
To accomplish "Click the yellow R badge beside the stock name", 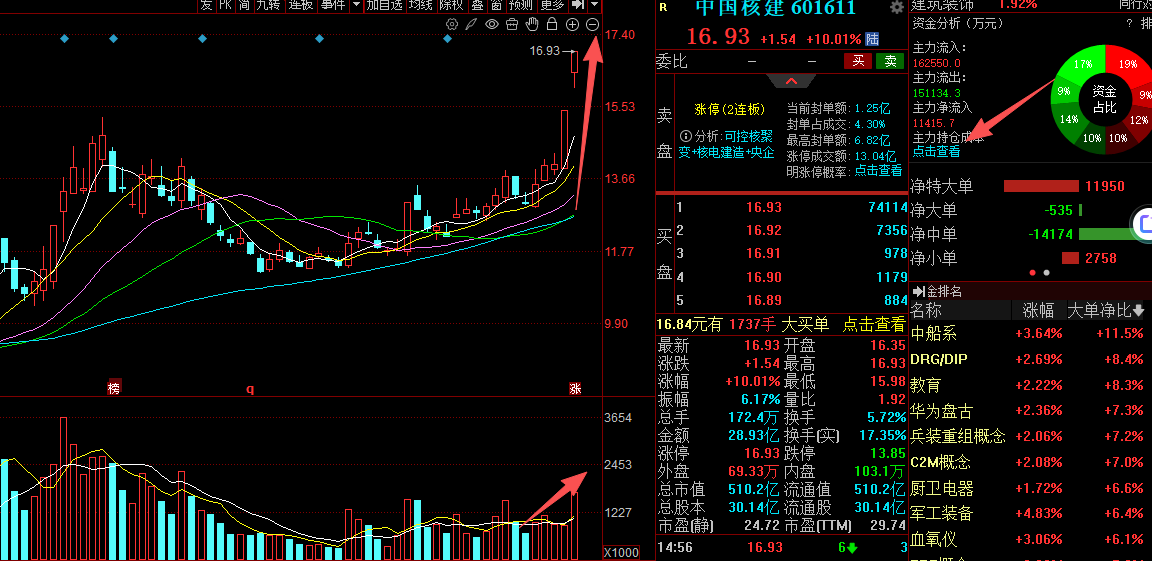I will click(x=663, y=7).
